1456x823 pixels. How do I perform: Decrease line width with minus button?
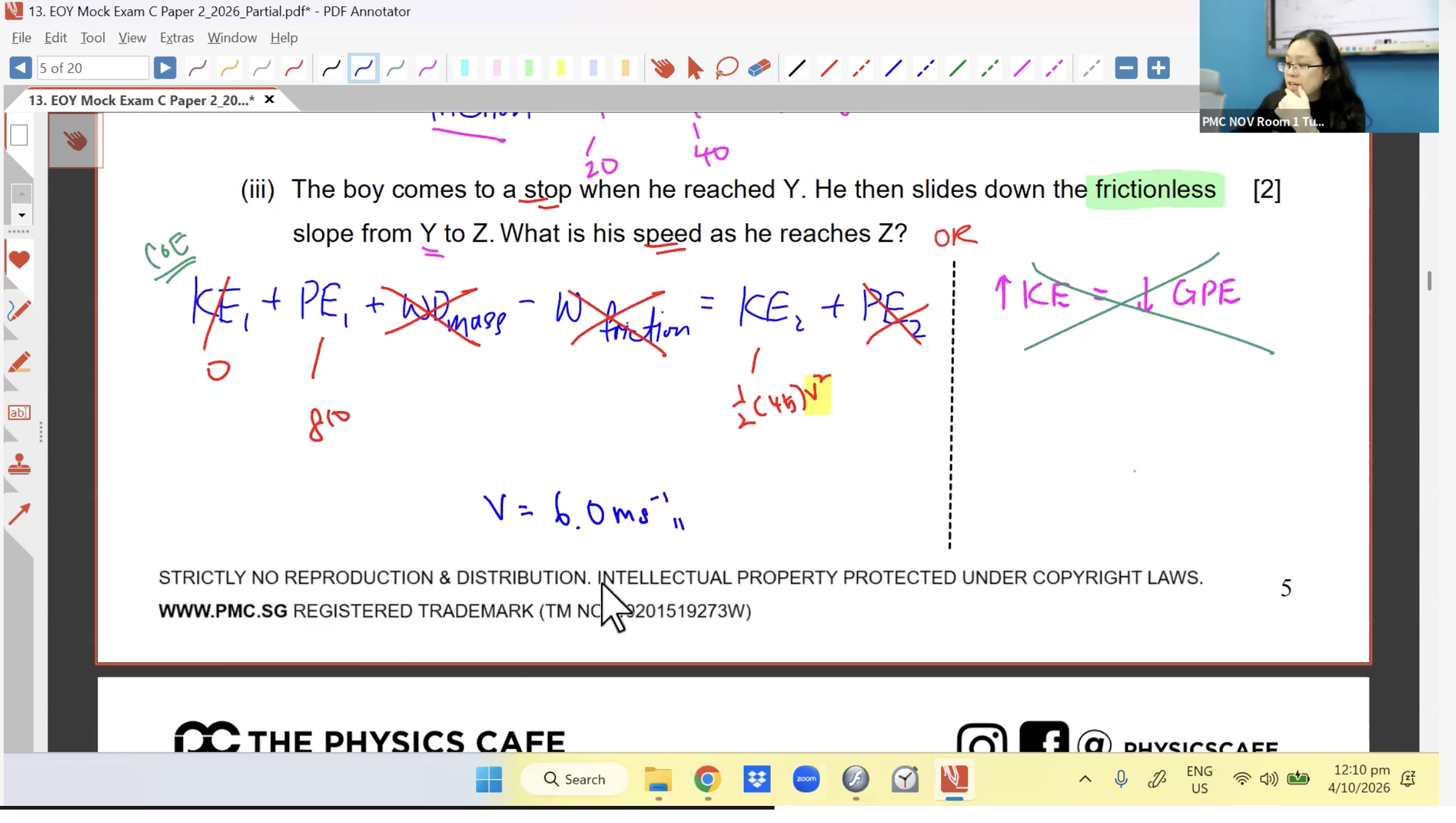[x=1126, y=68]
